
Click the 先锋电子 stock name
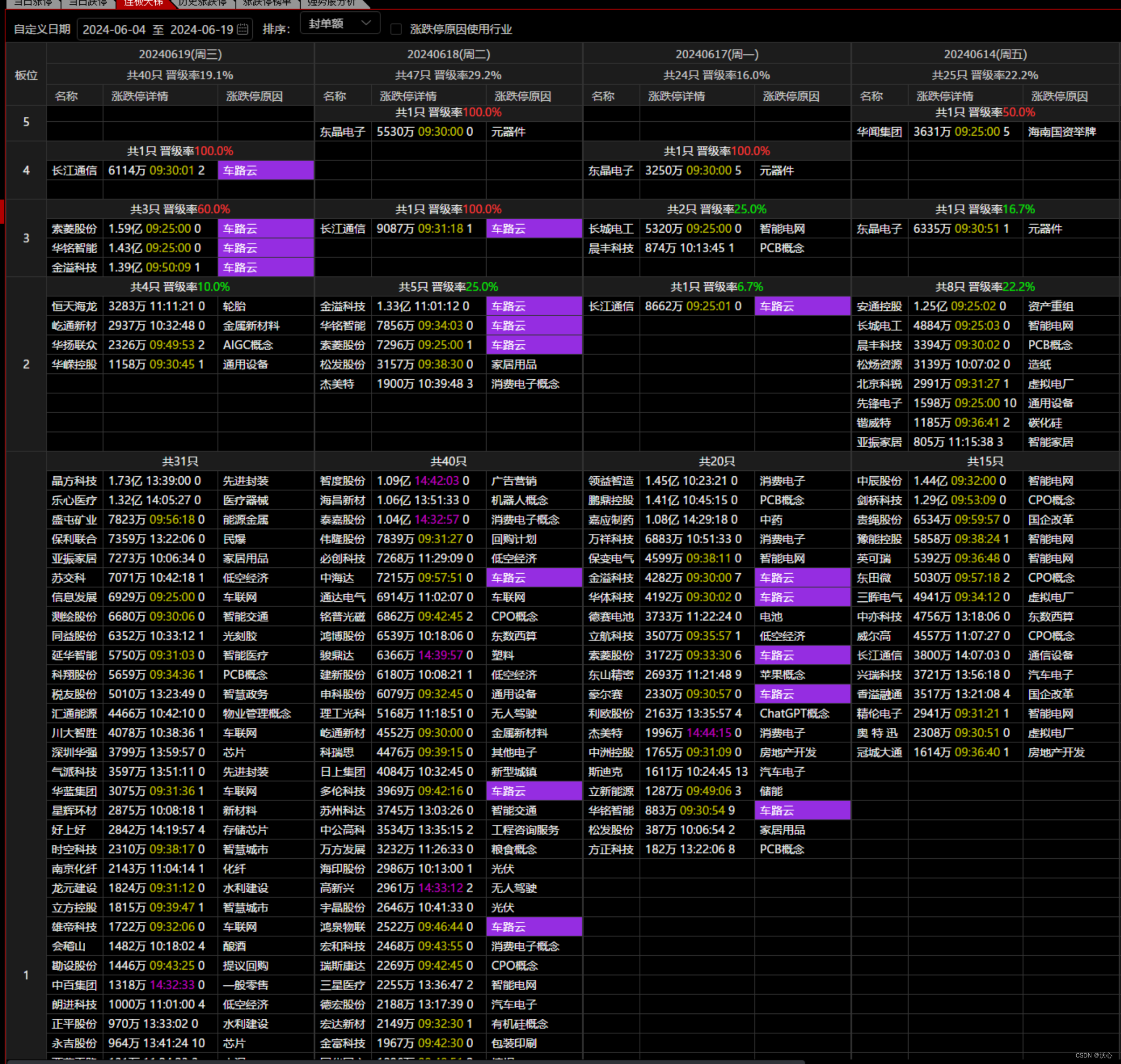pos(880,404)
